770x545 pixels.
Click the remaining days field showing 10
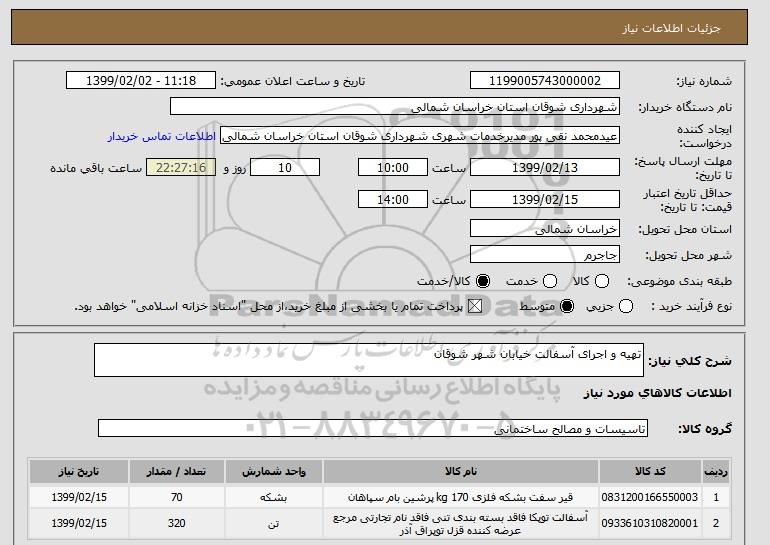tap(285, 167)
